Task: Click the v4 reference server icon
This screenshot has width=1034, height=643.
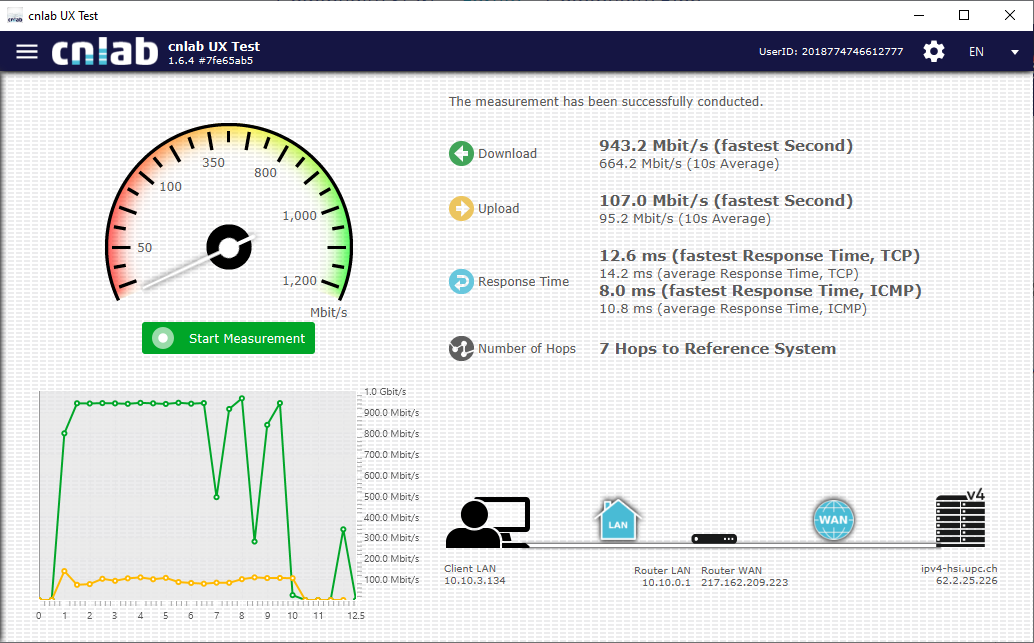Action: (960, 520)
